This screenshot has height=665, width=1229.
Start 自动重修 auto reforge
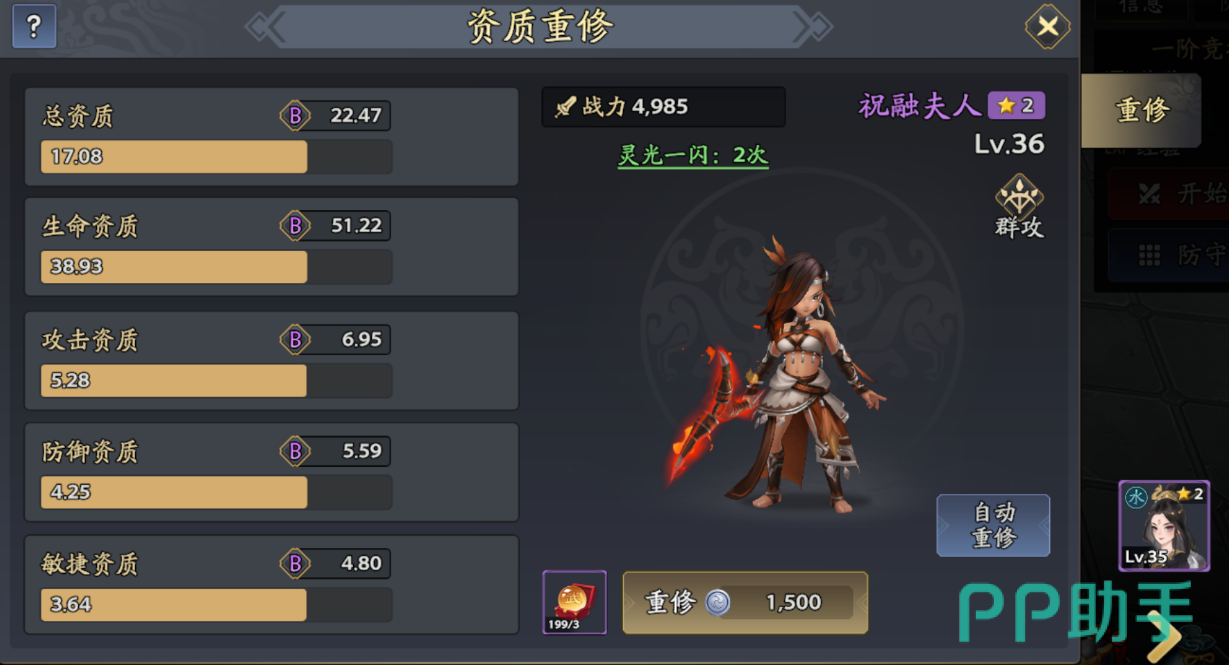click(x=993, y=525)
